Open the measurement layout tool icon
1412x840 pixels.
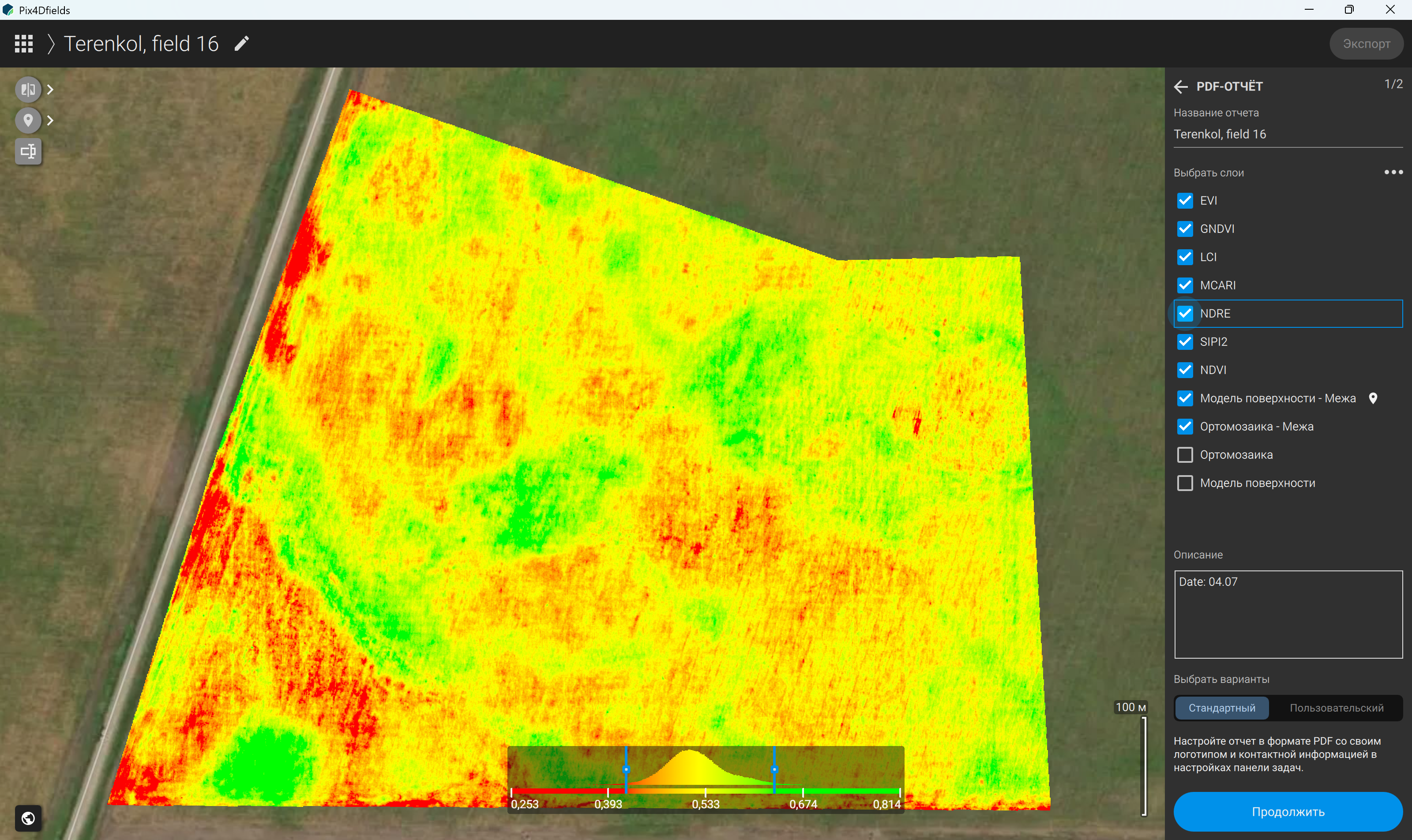[28, 151]
